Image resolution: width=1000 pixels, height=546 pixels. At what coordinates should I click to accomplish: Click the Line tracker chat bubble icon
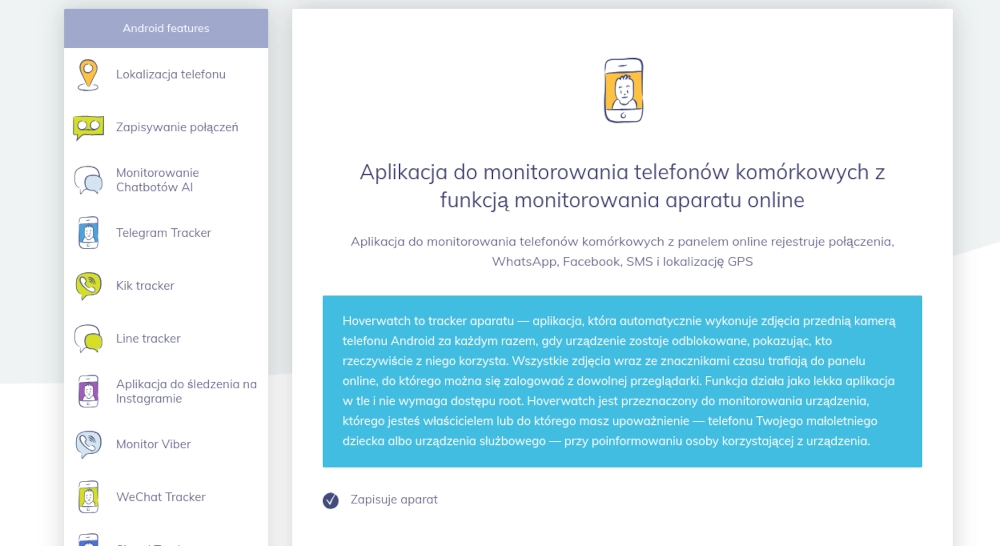(x=88, y=339)
